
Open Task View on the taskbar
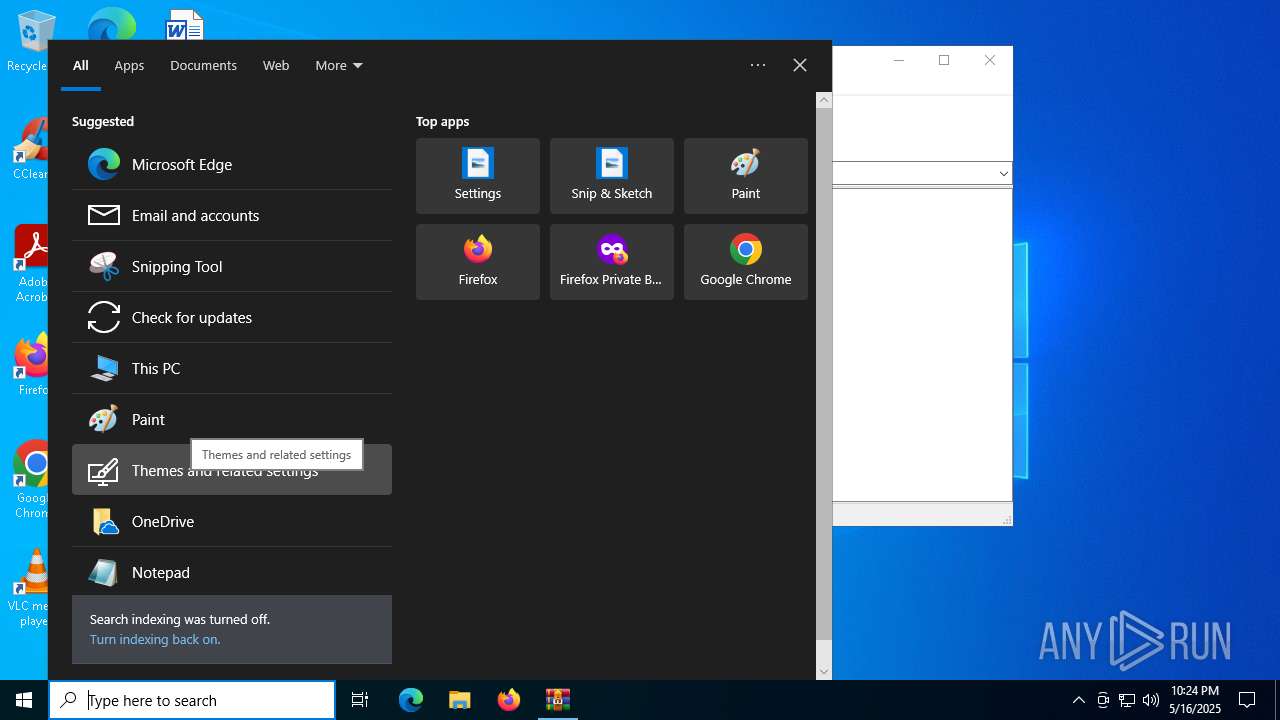click(360, 700)
